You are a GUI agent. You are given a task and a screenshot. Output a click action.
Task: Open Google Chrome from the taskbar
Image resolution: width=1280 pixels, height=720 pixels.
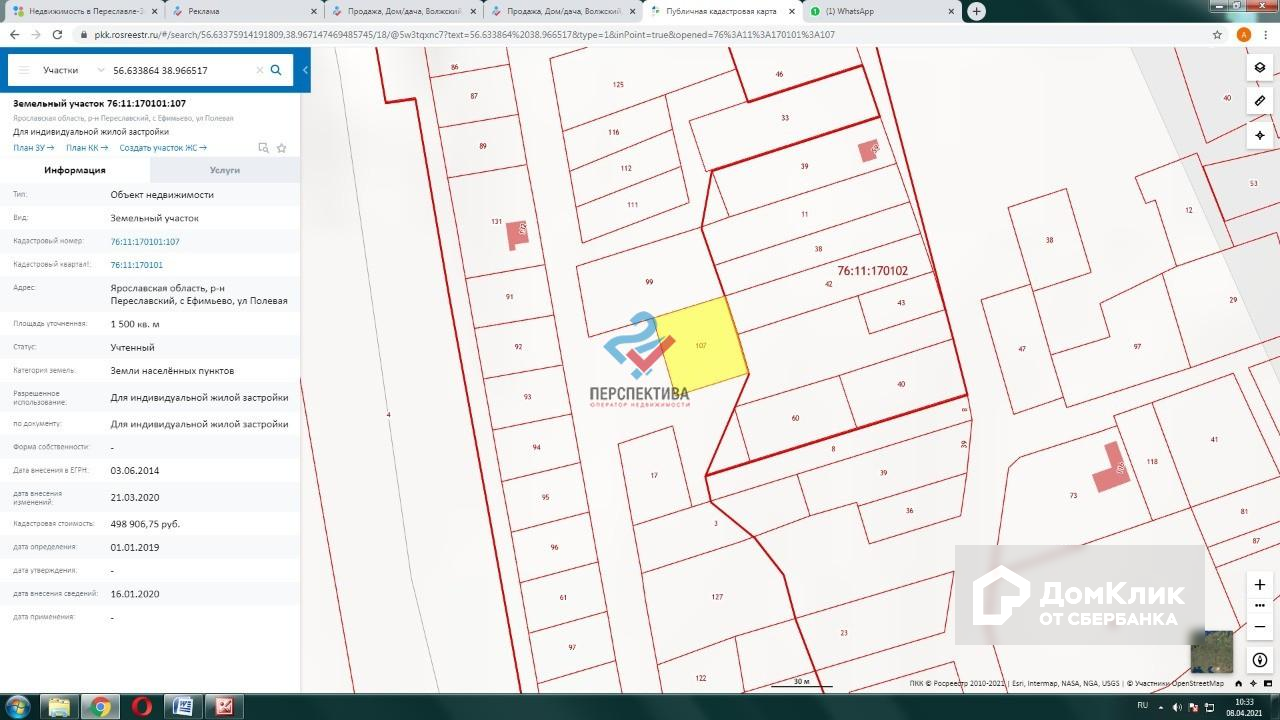100,707
